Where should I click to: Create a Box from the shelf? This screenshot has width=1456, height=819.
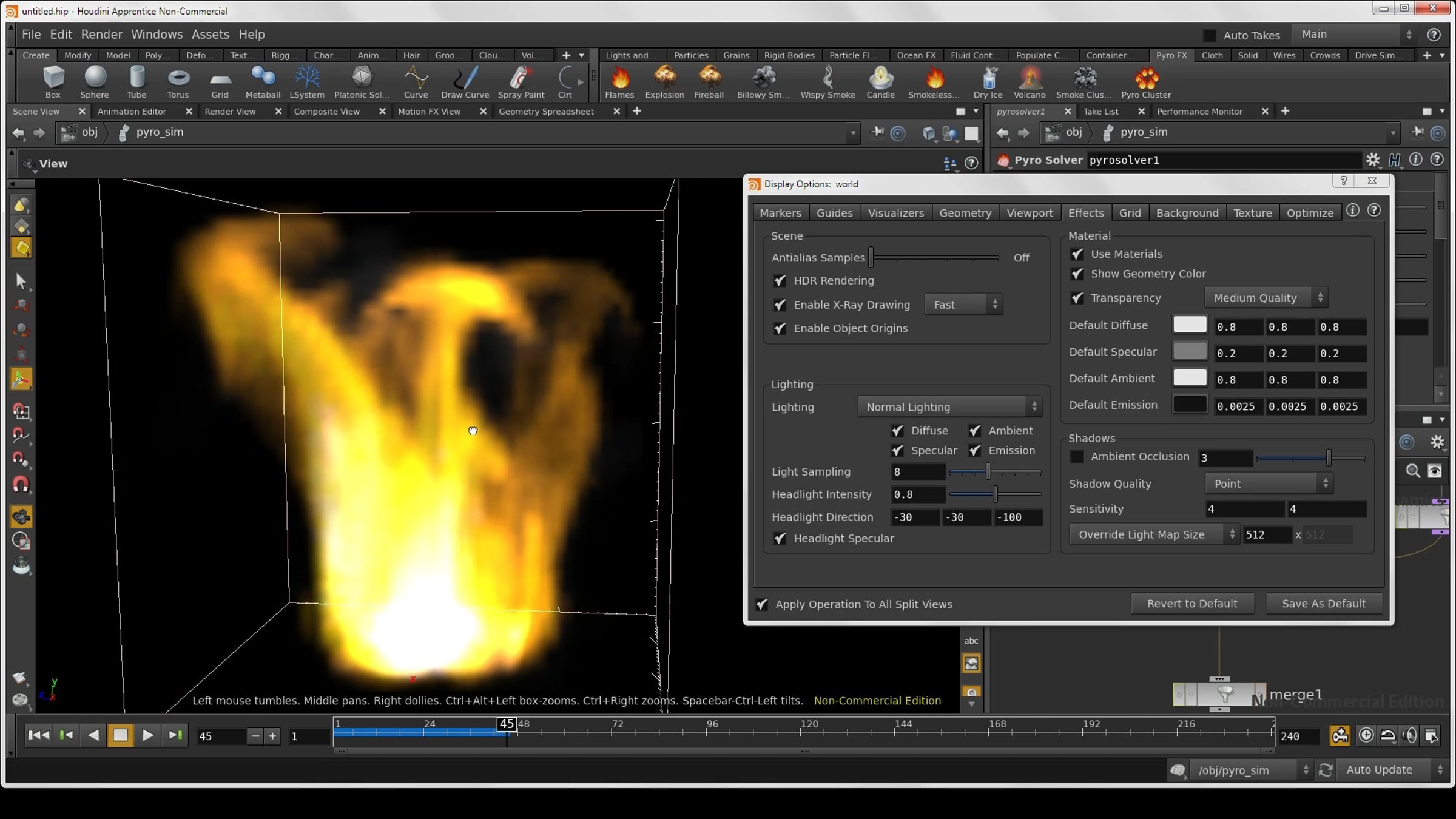coord(53,82)
